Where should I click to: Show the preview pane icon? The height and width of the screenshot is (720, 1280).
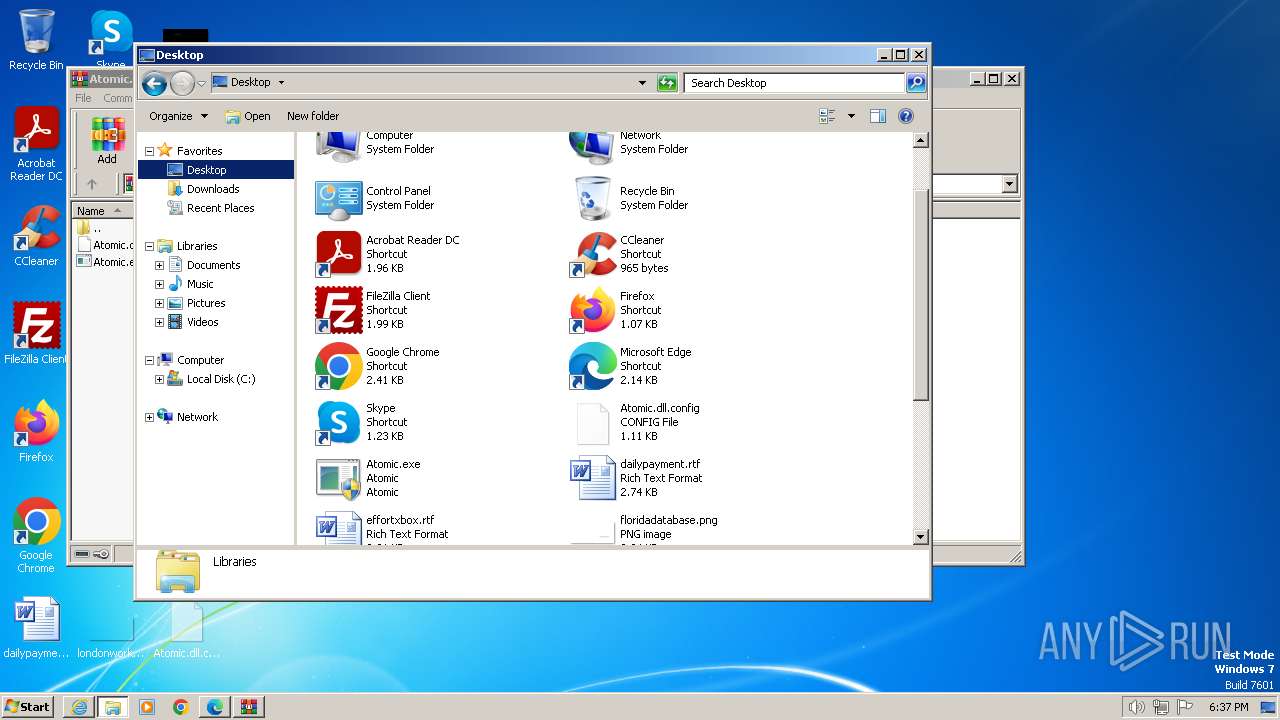click(x=877, y=116)
